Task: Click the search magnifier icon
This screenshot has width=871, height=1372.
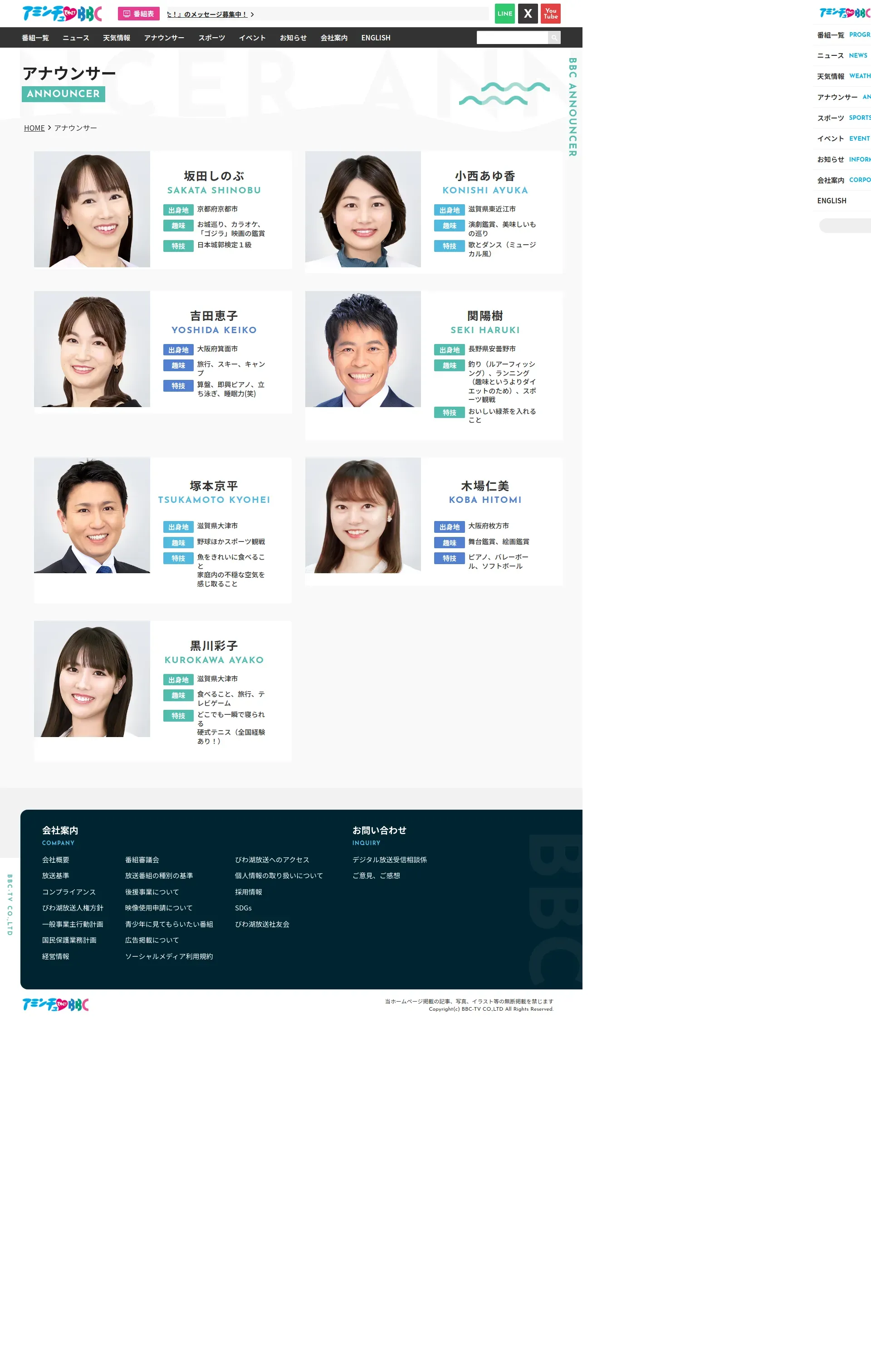Action: tap(554, 38)
